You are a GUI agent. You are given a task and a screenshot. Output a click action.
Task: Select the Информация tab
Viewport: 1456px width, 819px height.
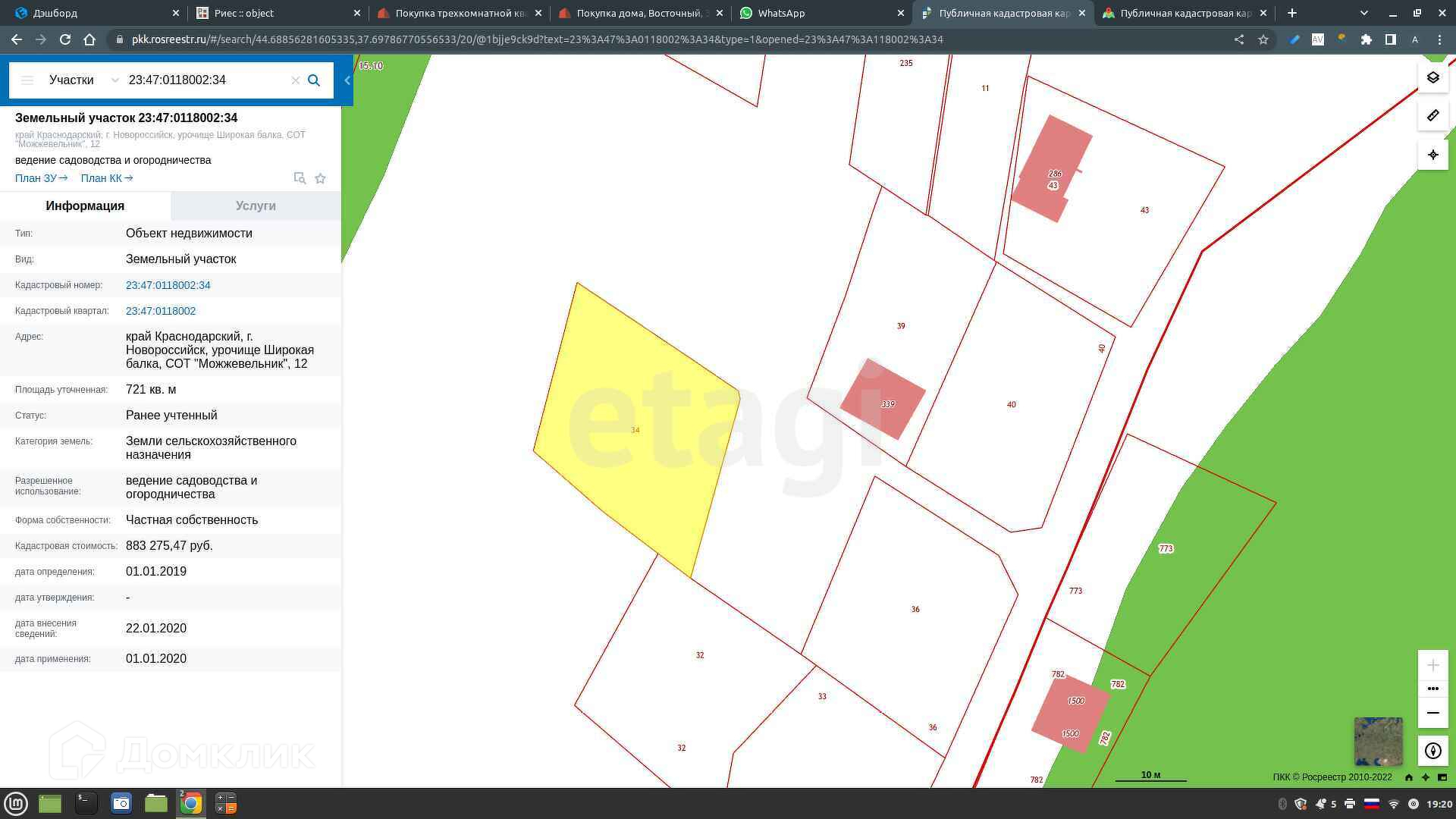click(x=85, y=206)
